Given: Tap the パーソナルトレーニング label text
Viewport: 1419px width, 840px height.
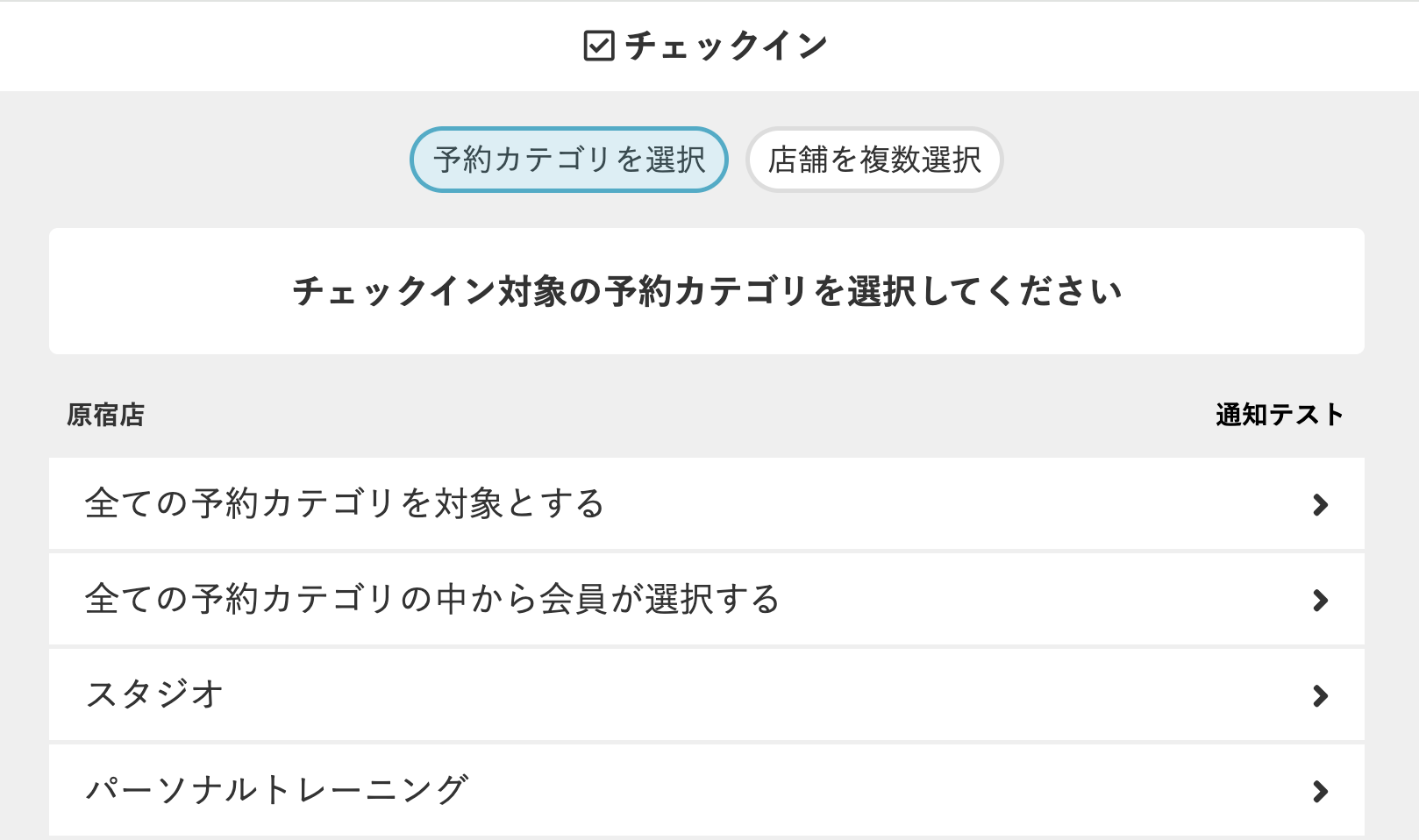Looking at the screenshot, I should (x=277, y=791).
